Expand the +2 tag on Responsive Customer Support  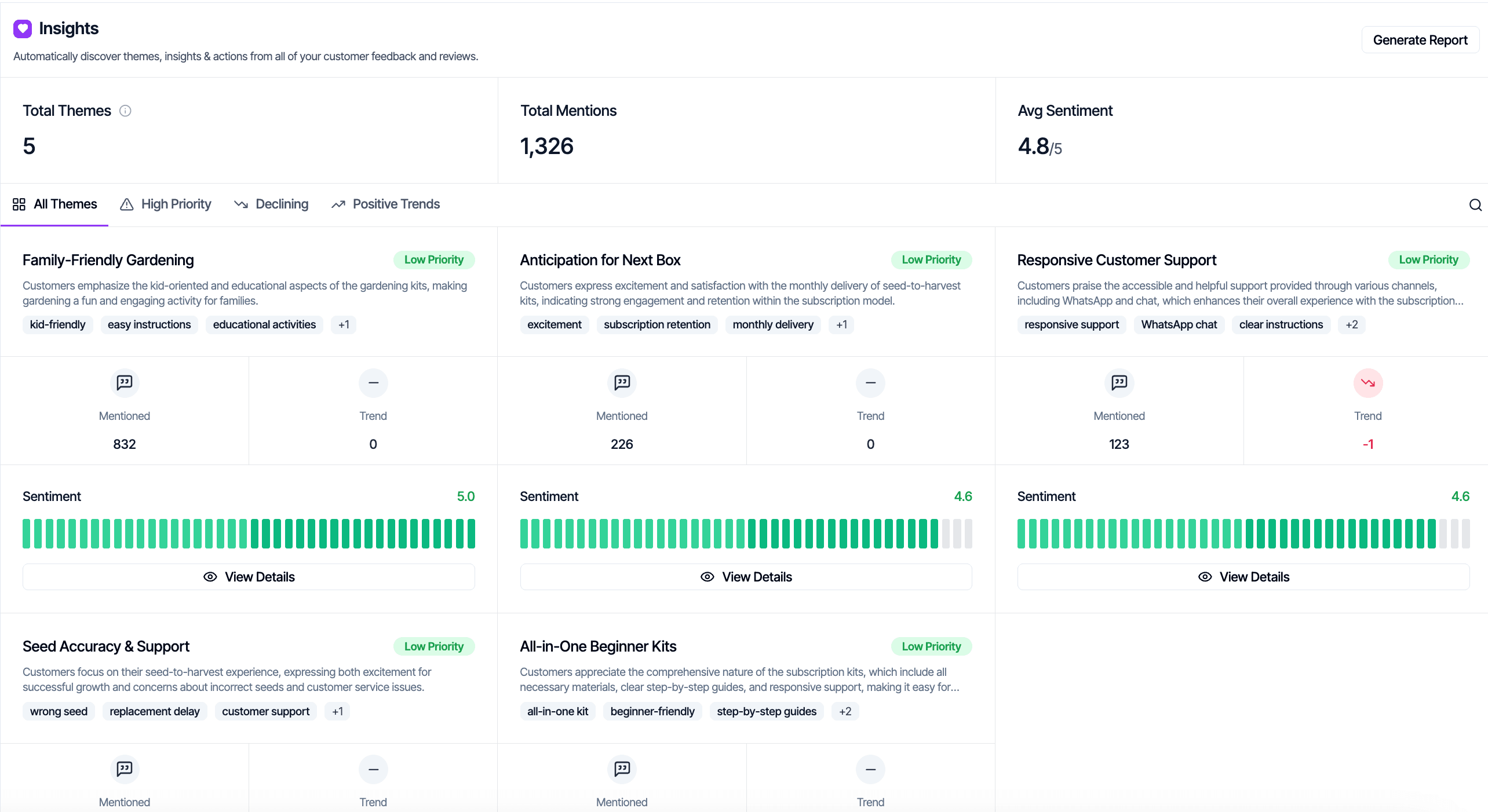pos(1351,324)
